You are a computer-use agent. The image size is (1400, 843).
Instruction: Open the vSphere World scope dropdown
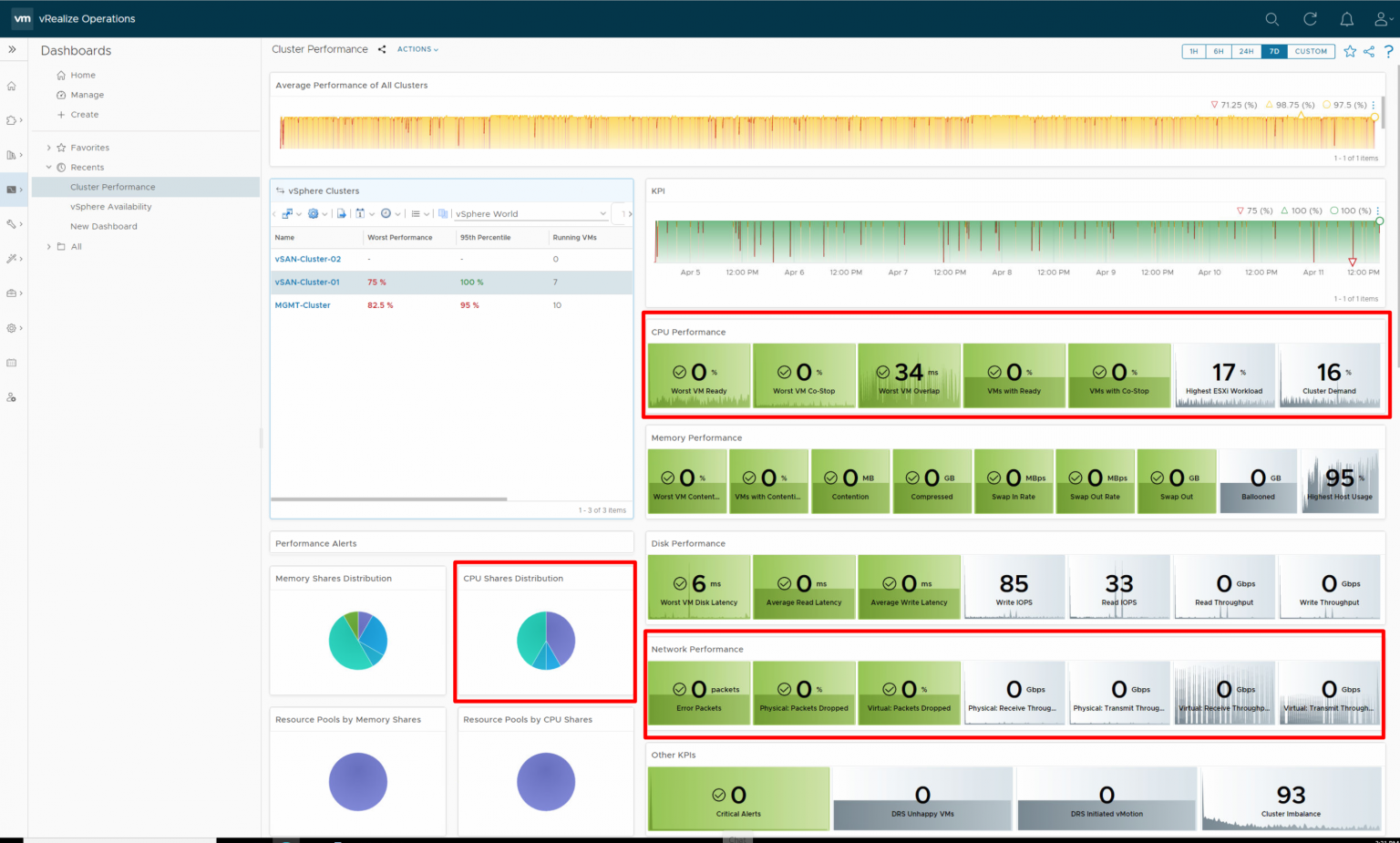pos(529,212)
